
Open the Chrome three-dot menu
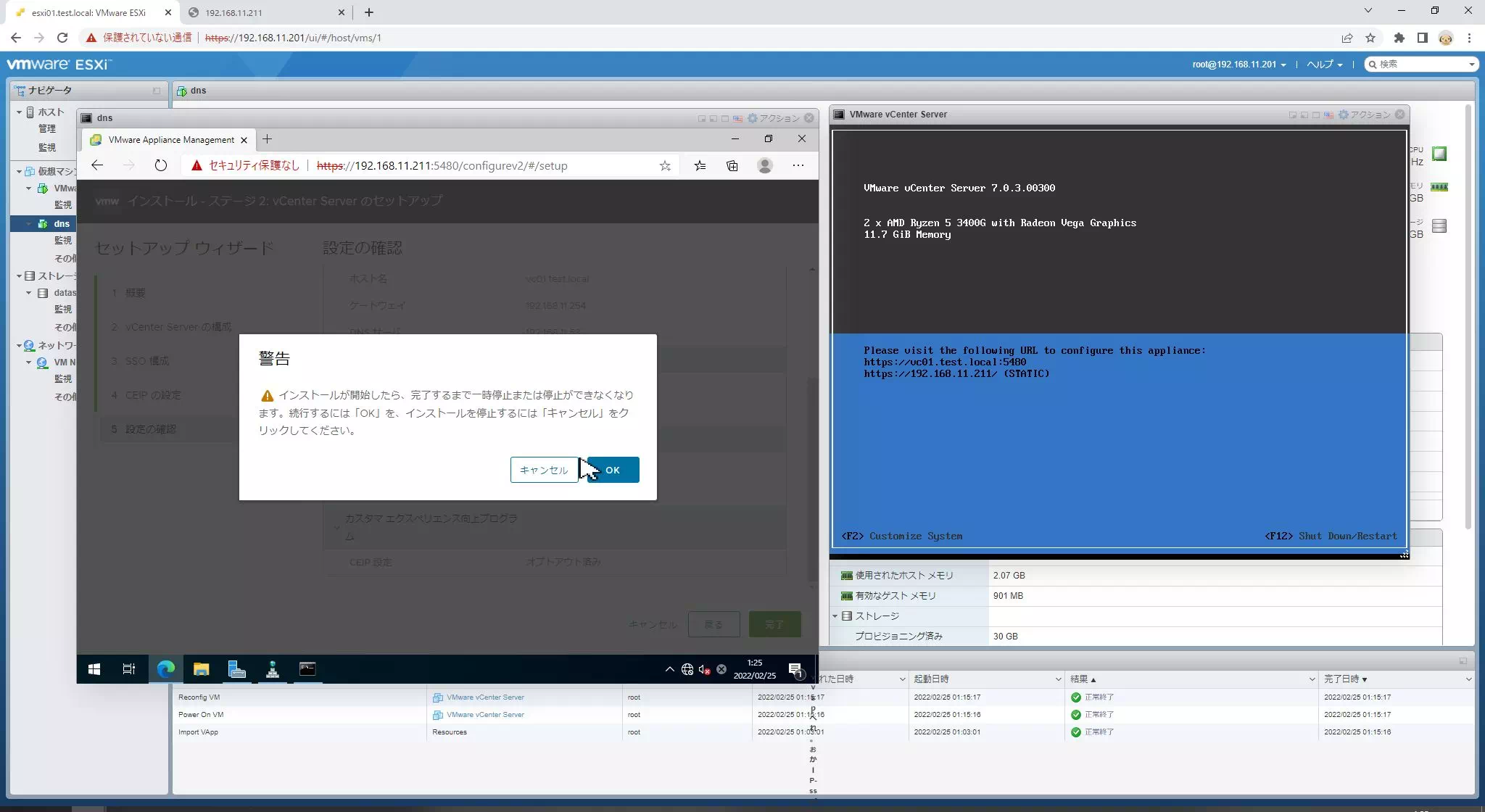pos(1470,38)
